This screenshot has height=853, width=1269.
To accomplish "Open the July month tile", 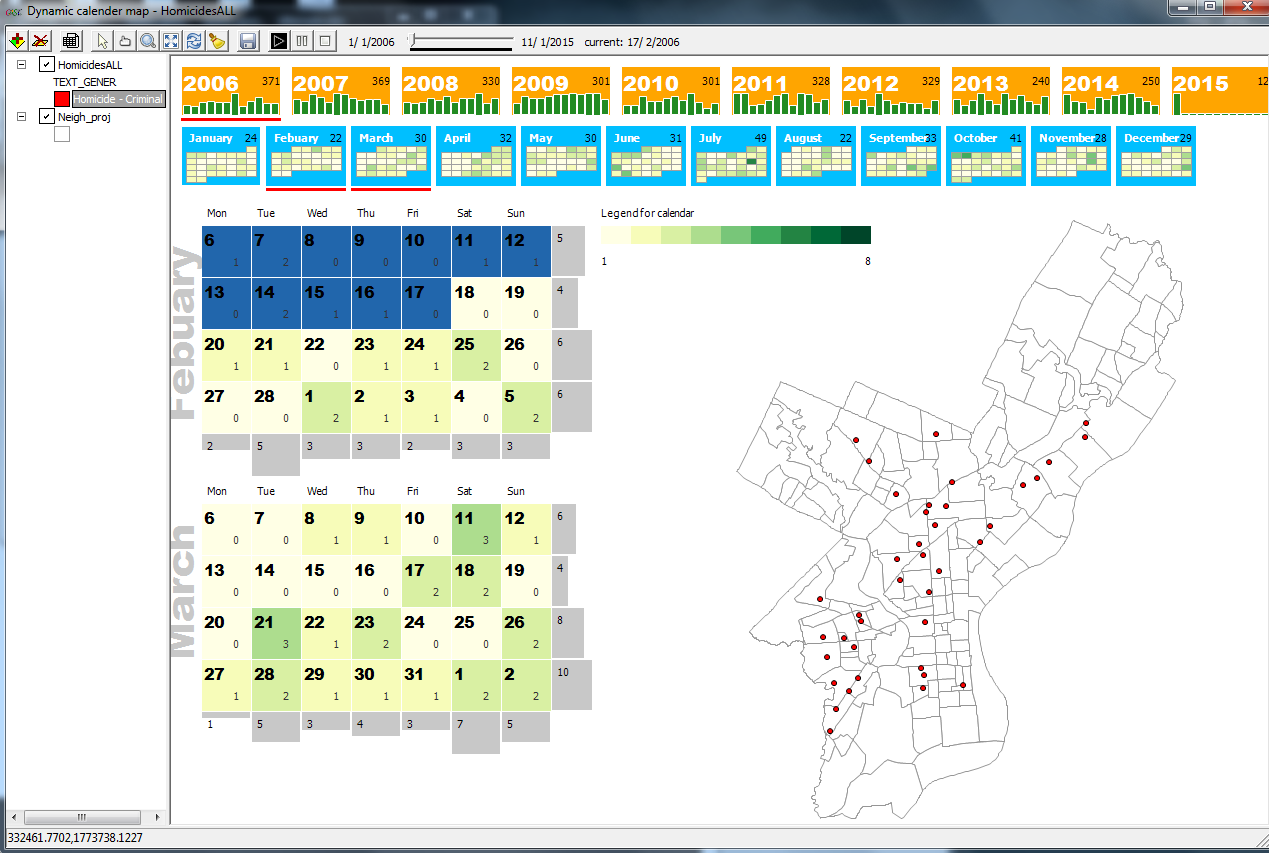I will point(731,156).
